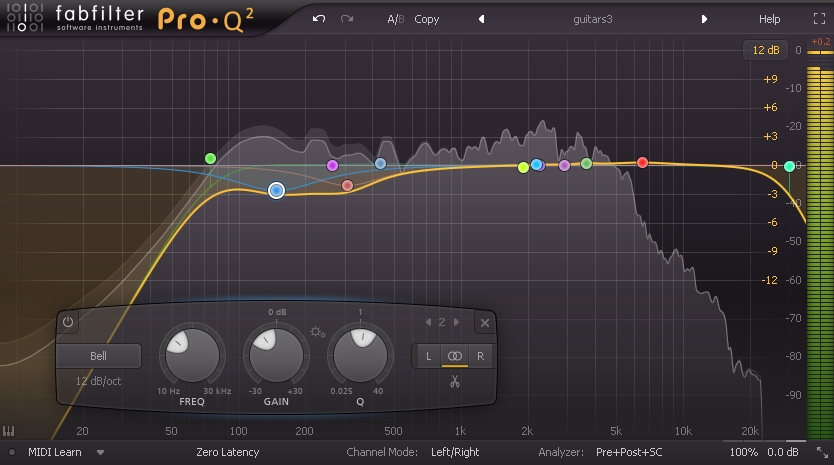Select the lavender node near 3k
The height and width of the screenshot is (465, 834).
564,165
